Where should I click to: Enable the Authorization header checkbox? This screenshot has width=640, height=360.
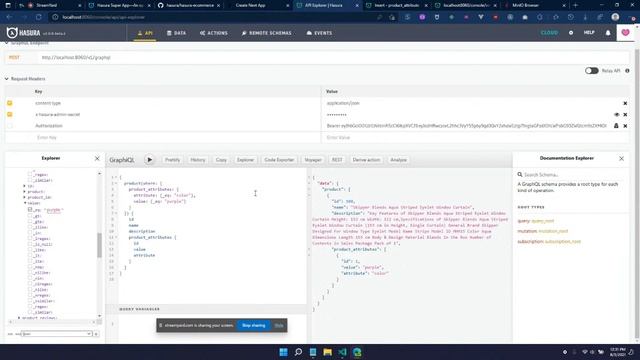pos(9,126)
